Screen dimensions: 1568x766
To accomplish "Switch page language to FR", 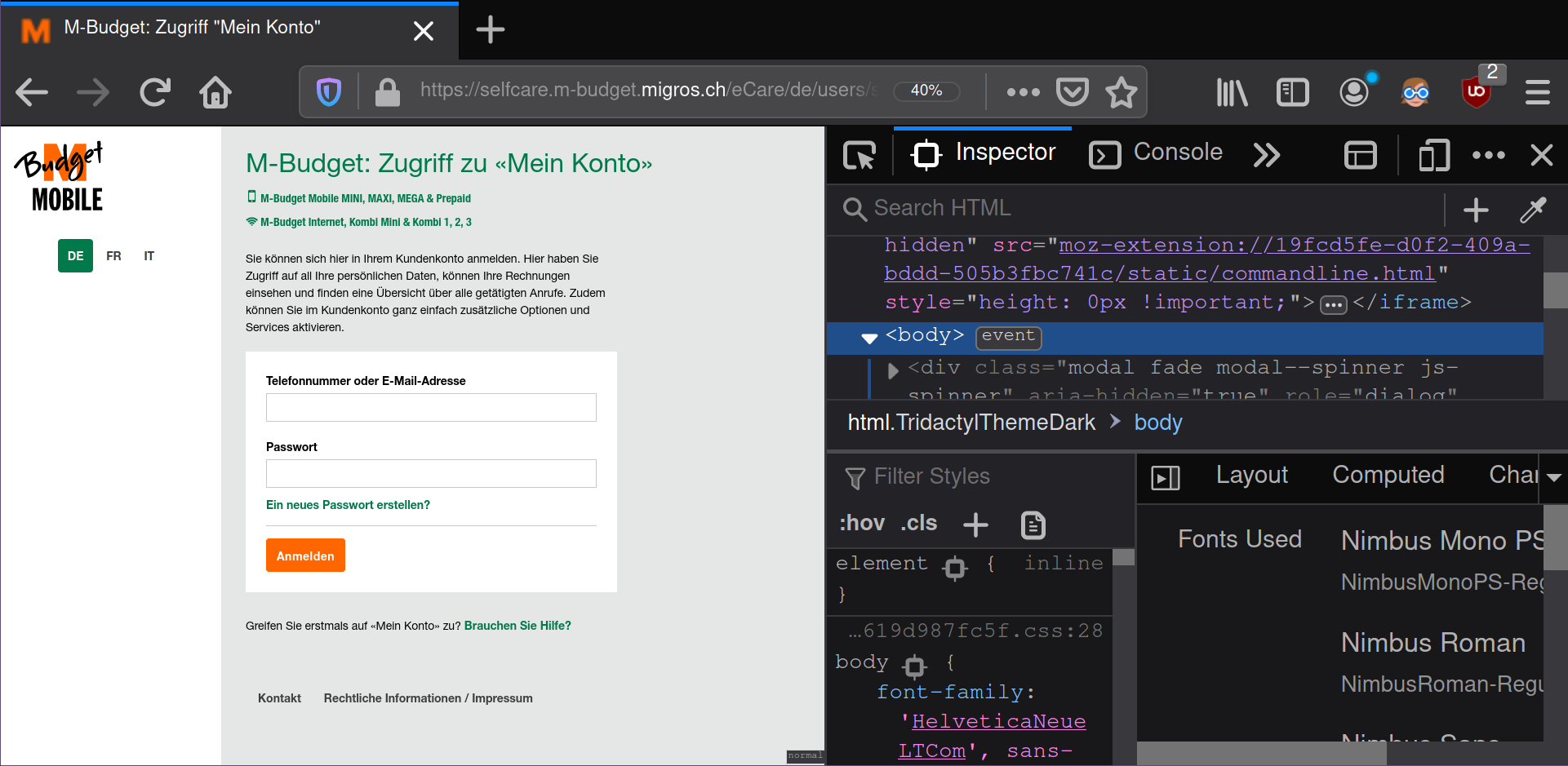I will [x=113, y=256].
